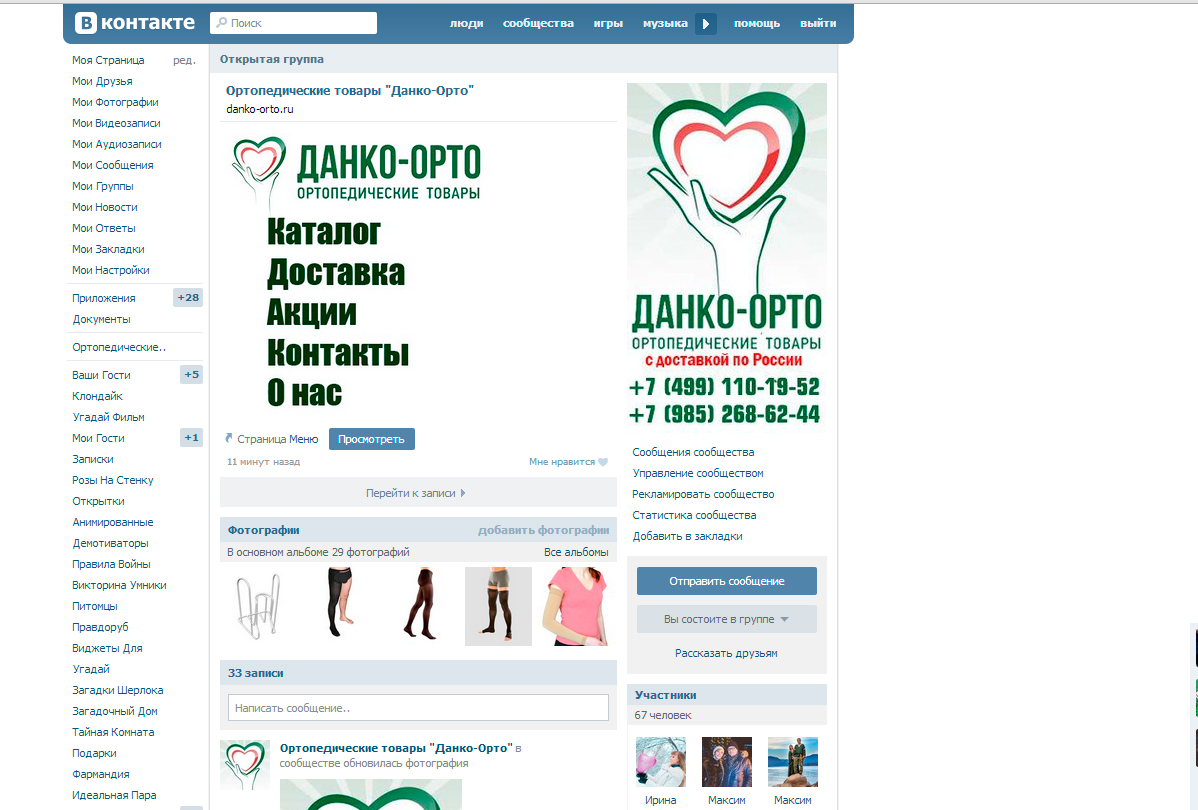
Task: Open Мои Друзья
Action: pos(102,81)
